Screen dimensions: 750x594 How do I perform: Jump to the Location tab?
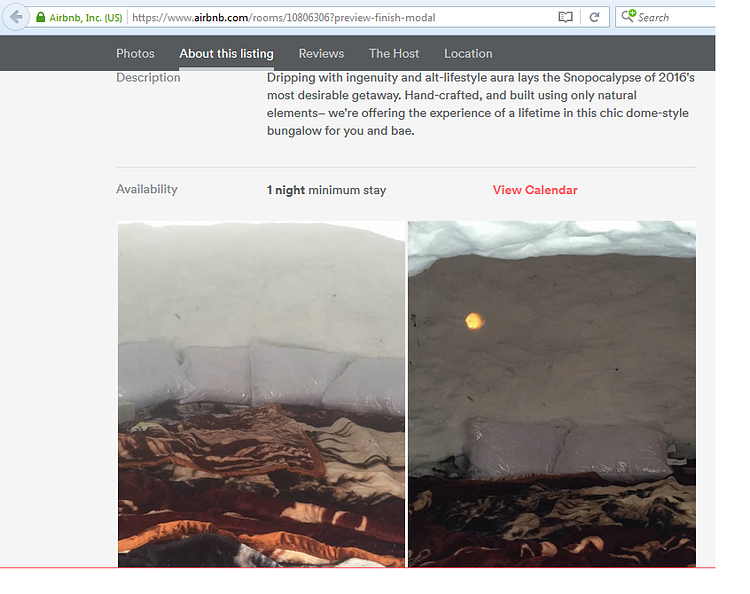468,54
